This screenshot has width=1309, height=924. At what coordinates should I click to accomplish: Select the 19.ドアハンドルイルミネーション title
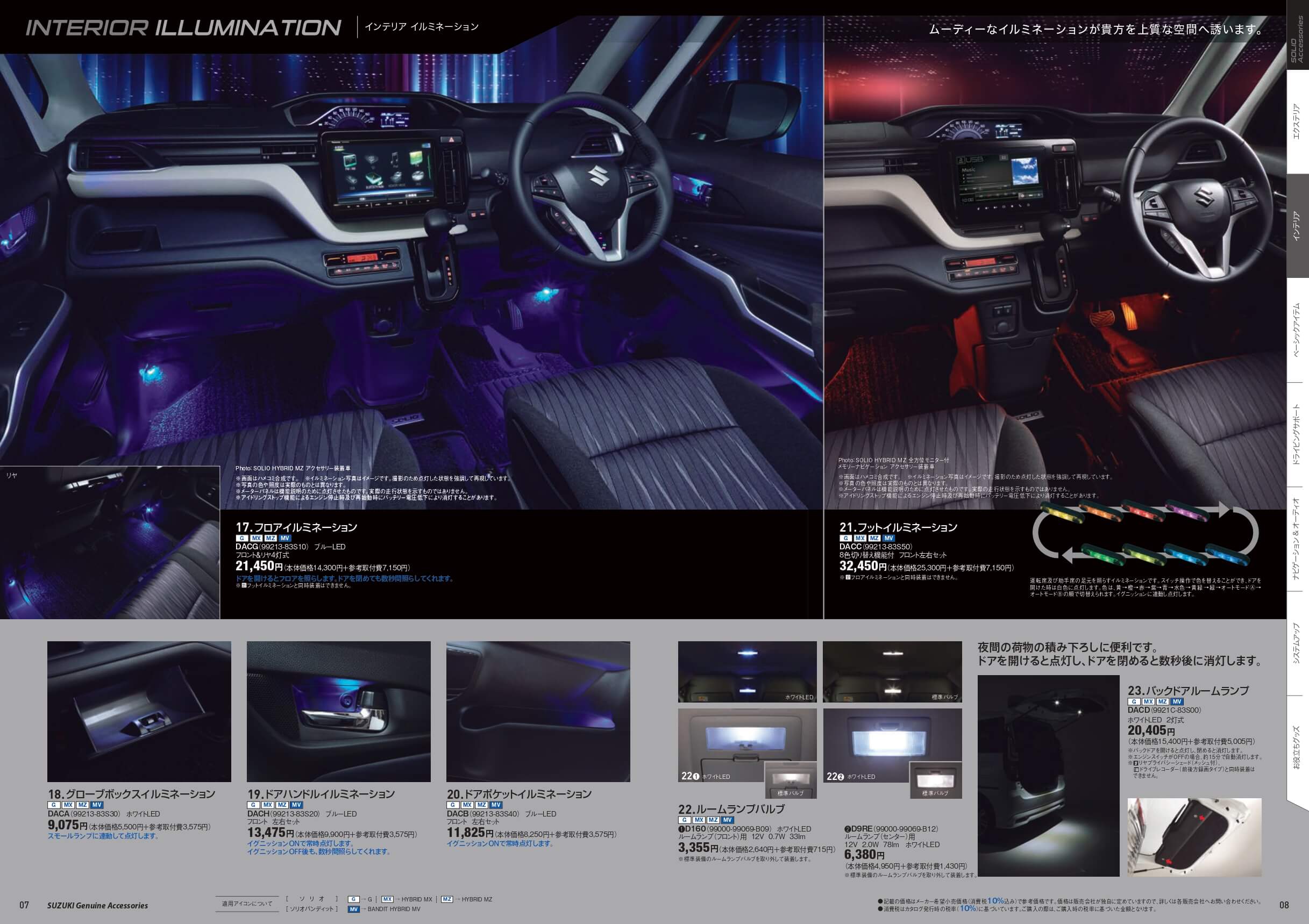[322, 793]
